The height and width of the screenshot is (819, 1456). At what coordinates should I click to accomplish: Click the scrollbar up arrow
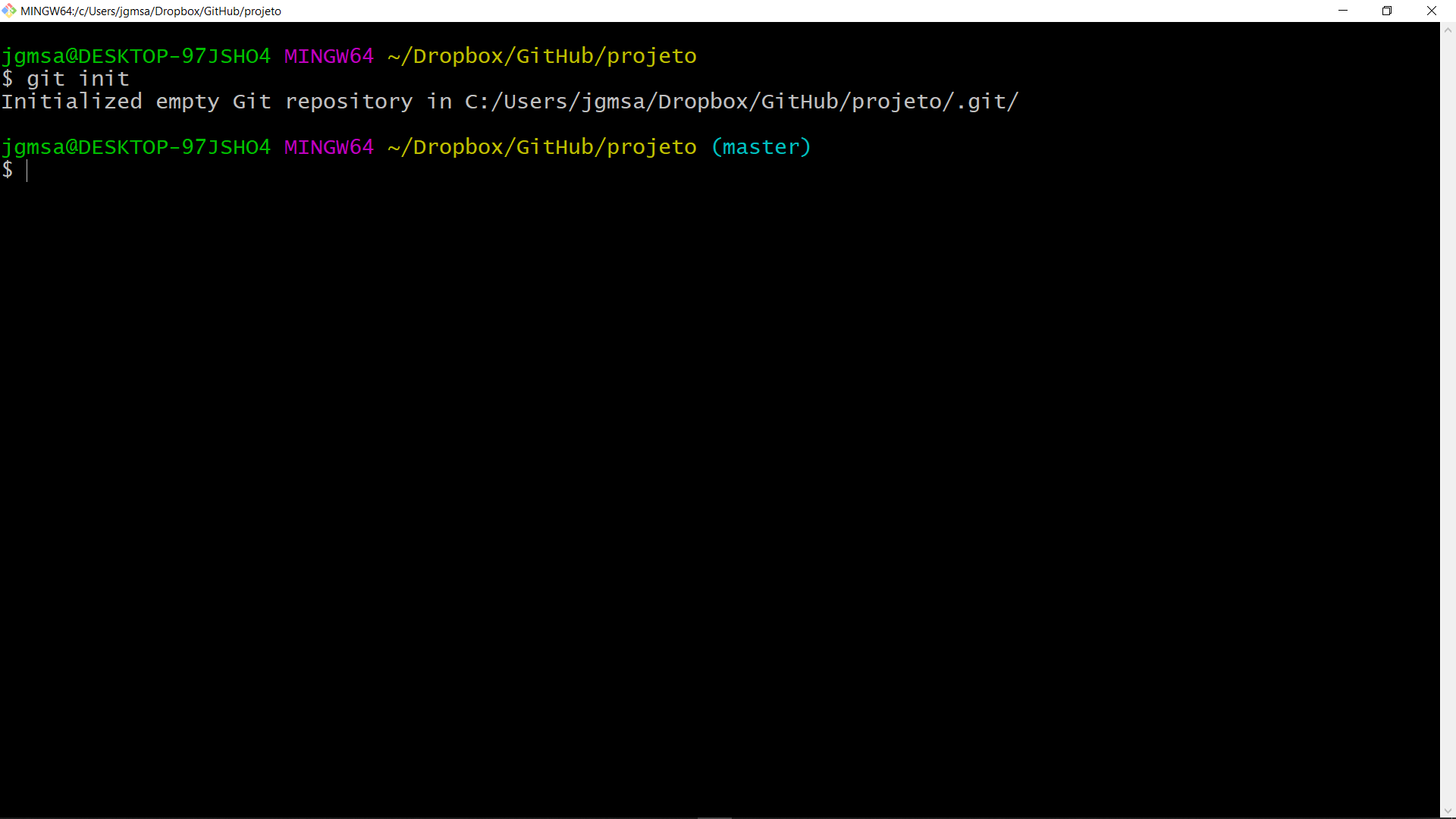click(x=1448, y=30)
